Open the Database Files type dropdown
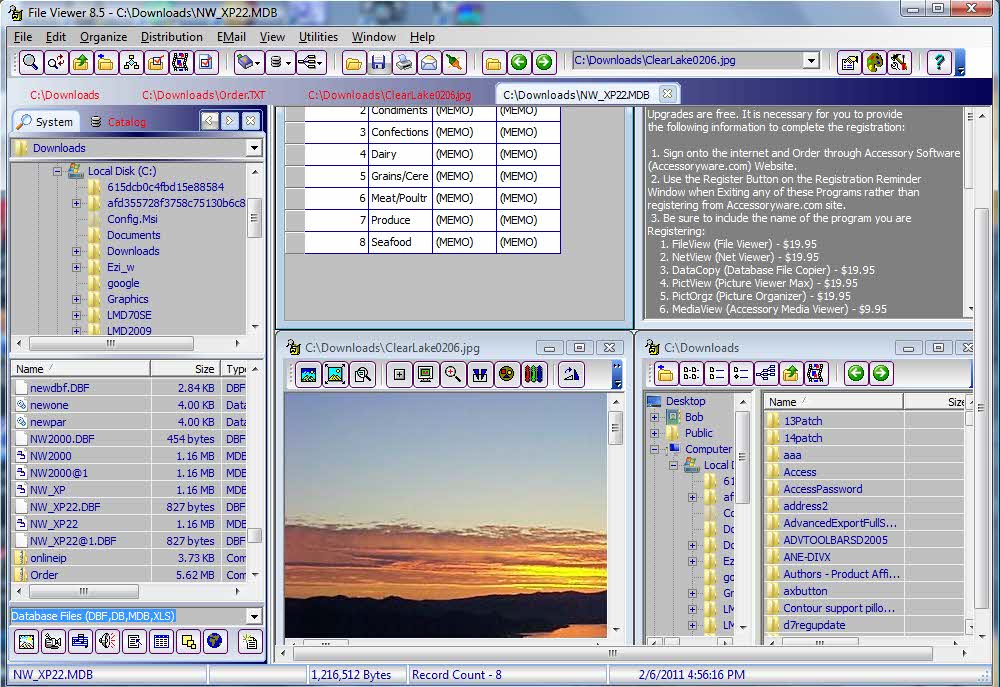The width and height of the screenshot is (1000, 687). pyautogui.click(x=253, y=617)
